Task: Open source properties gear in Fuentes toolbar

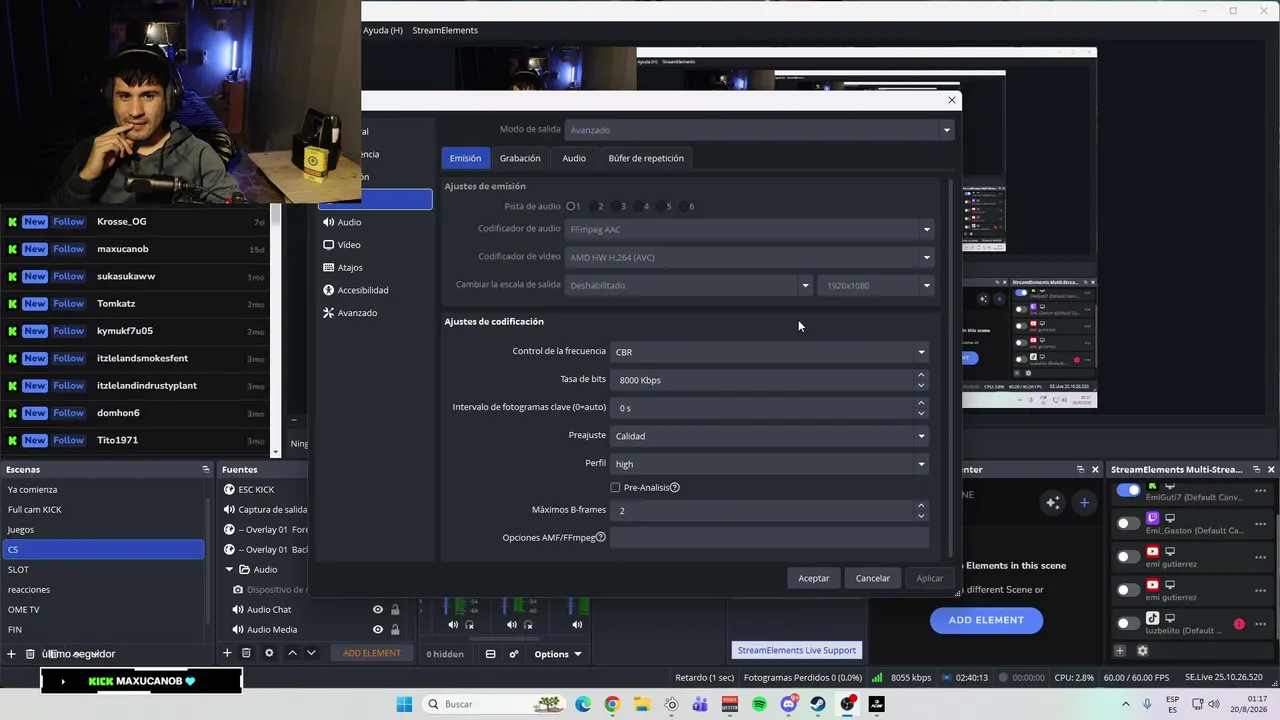Action: pyautogui.click(x=269, y=653)
